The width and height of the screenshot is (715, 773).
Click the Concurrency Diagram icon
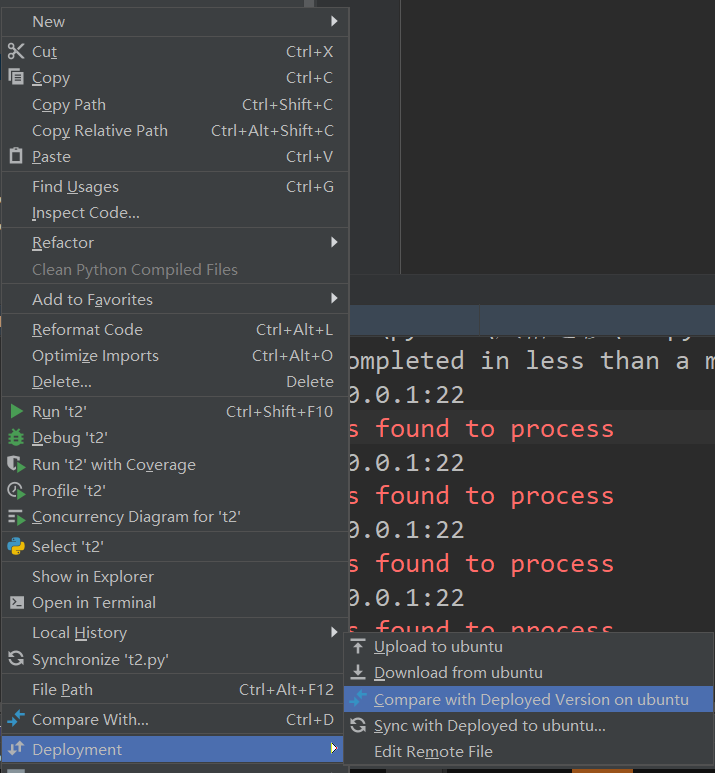pos(16,517)
